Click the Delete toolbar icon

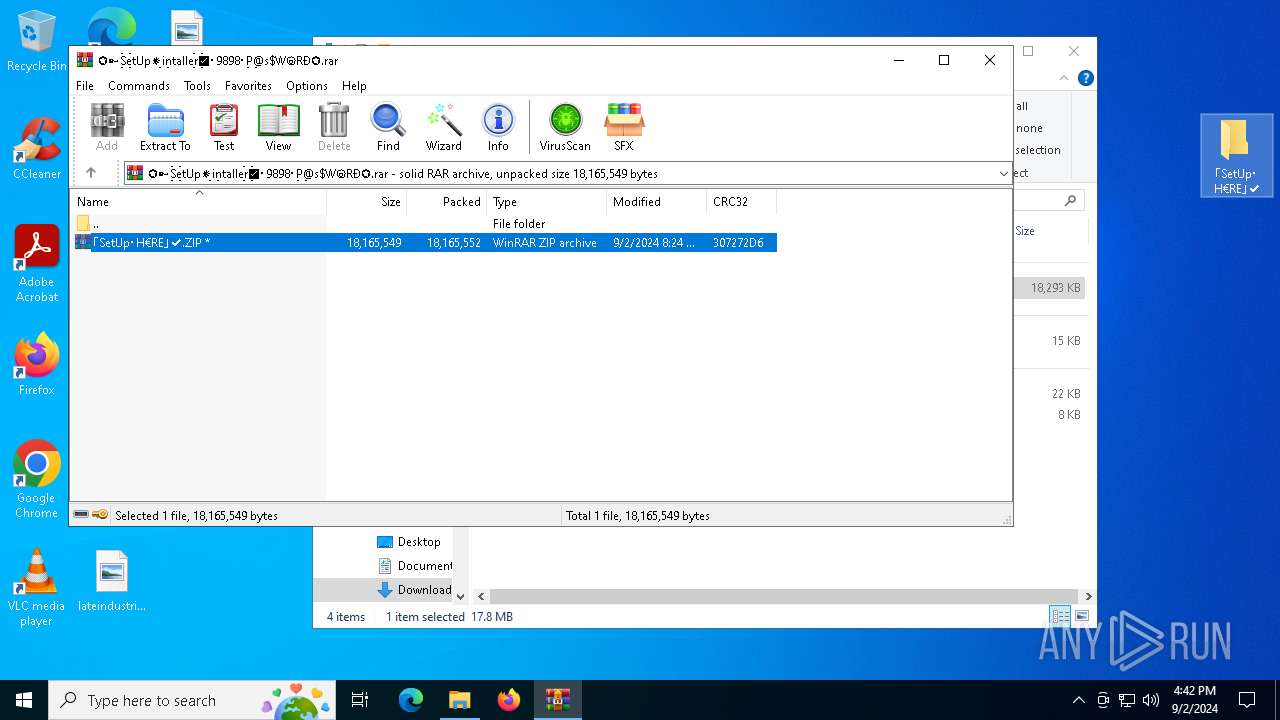[x=334, y=127]
